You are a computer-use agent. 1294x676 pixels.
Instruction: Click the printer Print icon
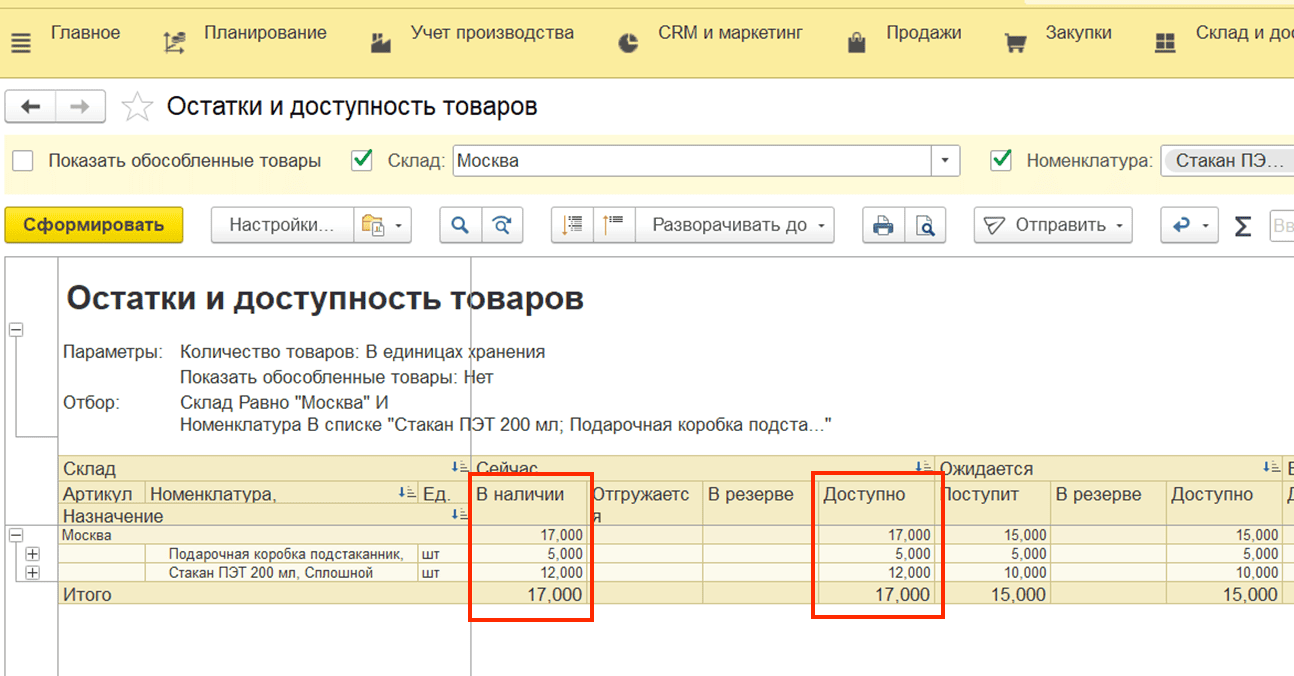(x=883, y=226)
